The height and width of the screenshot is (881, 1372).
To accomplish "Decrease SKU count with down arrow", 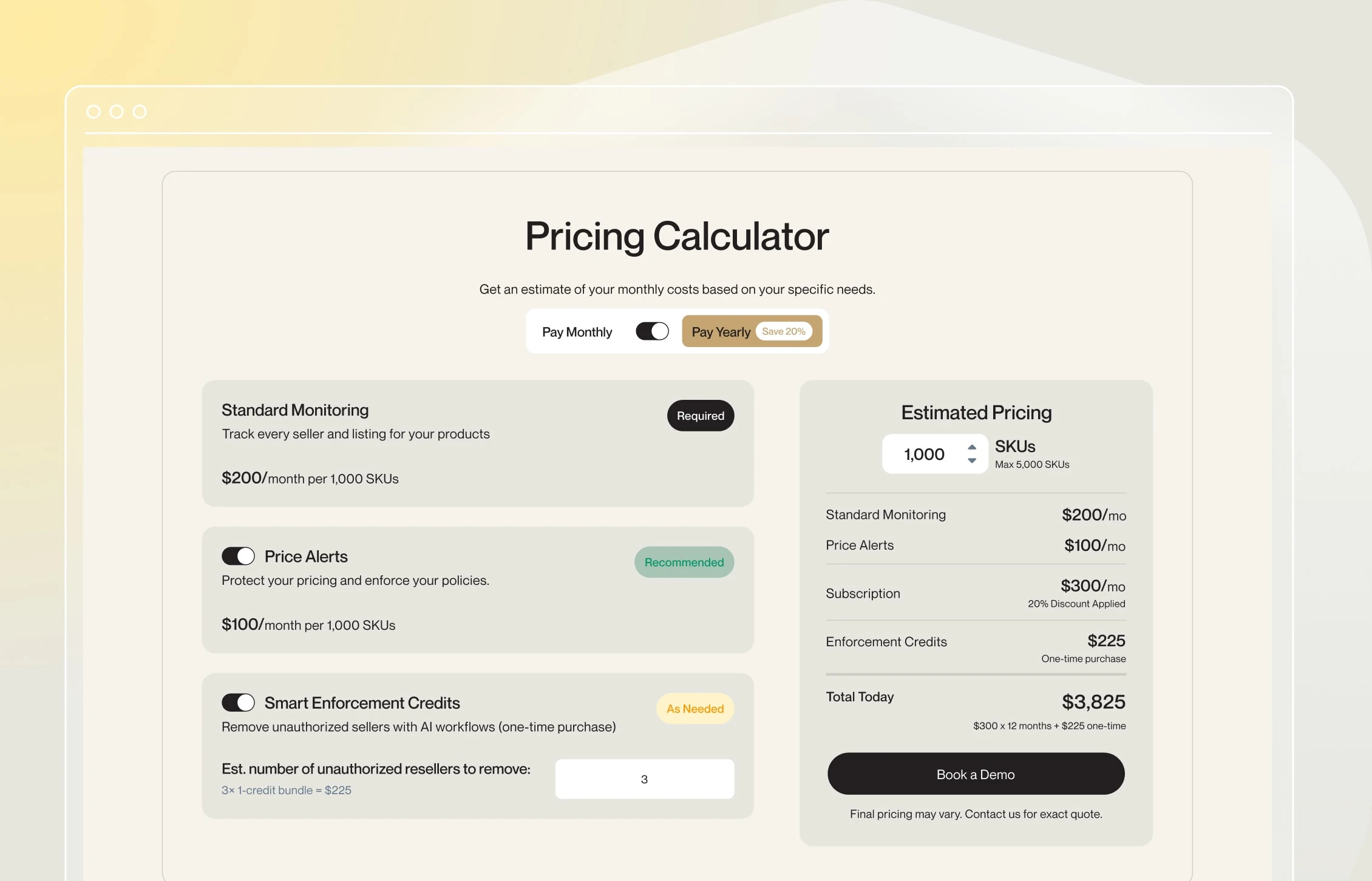I will 972,461.
